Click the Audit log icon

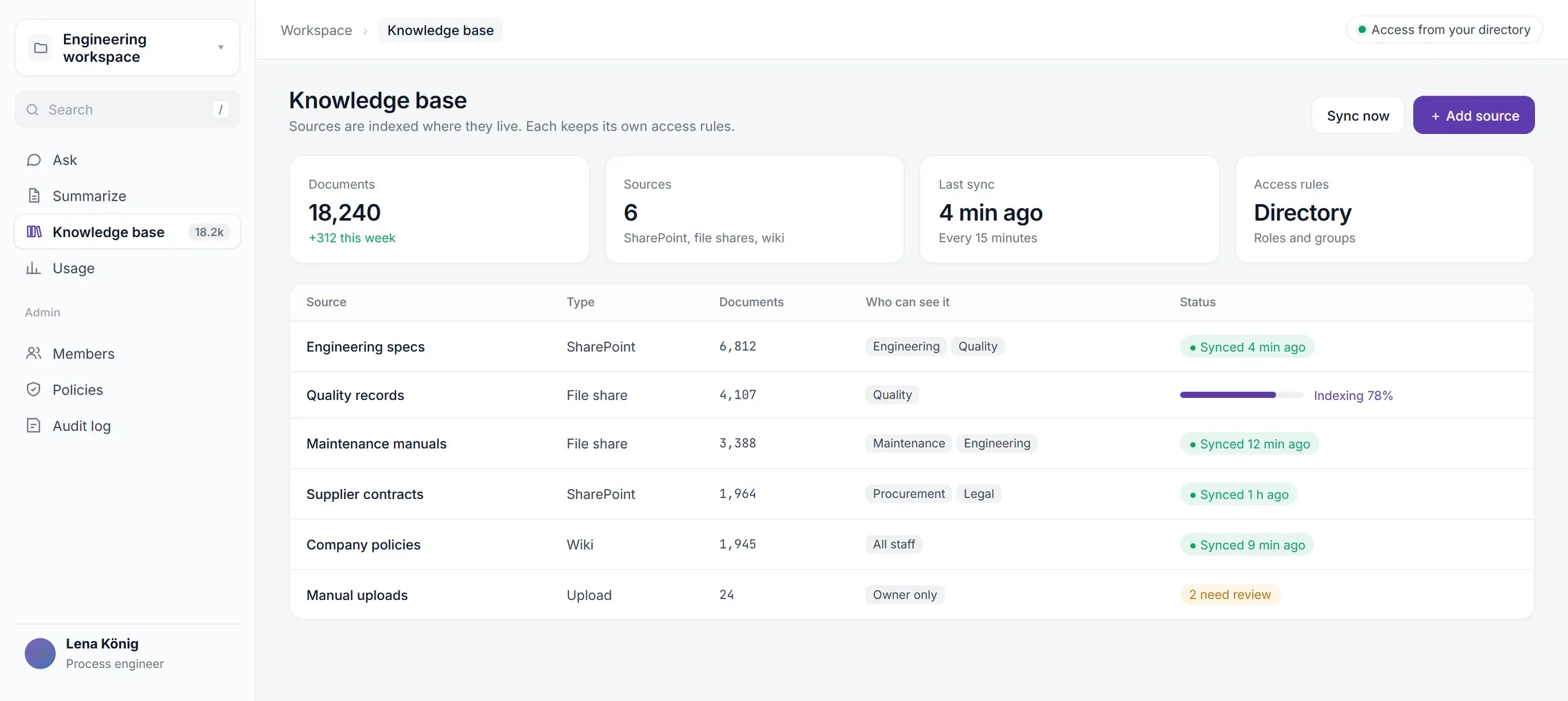pos(34,425)
